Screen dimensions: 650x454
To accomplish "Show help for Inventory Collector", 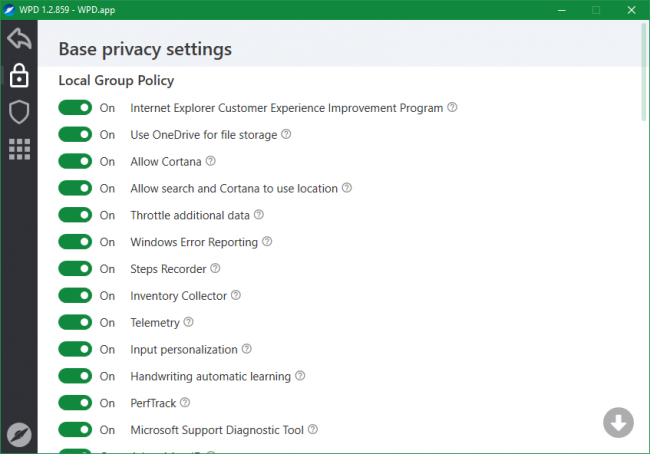I will click(236, 295).
